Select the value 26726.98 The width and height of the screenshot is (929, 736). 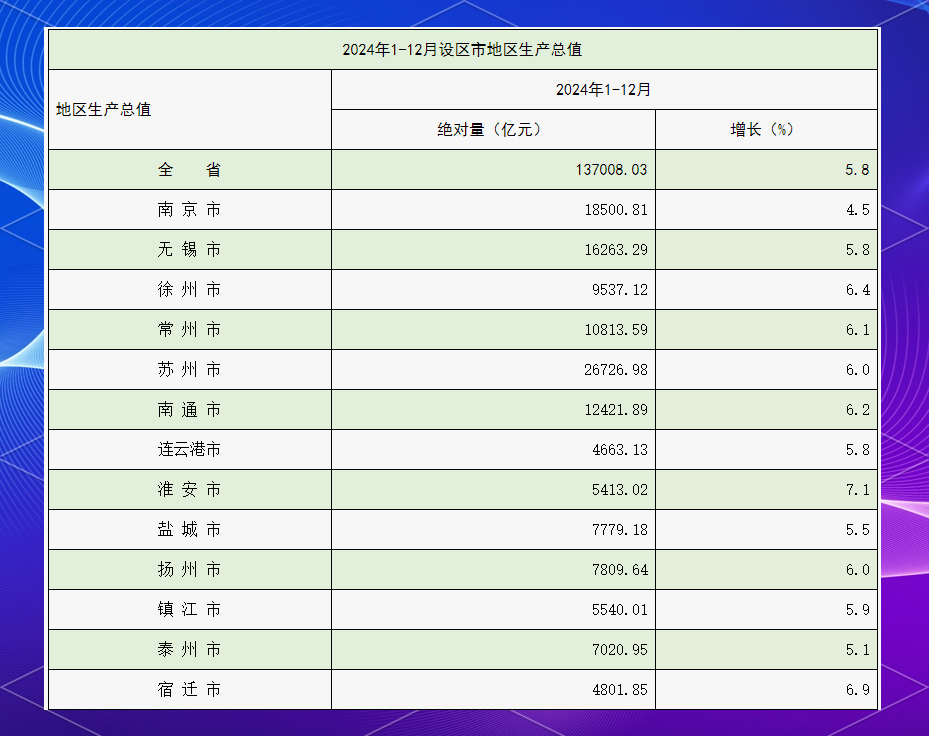[616, 370]
